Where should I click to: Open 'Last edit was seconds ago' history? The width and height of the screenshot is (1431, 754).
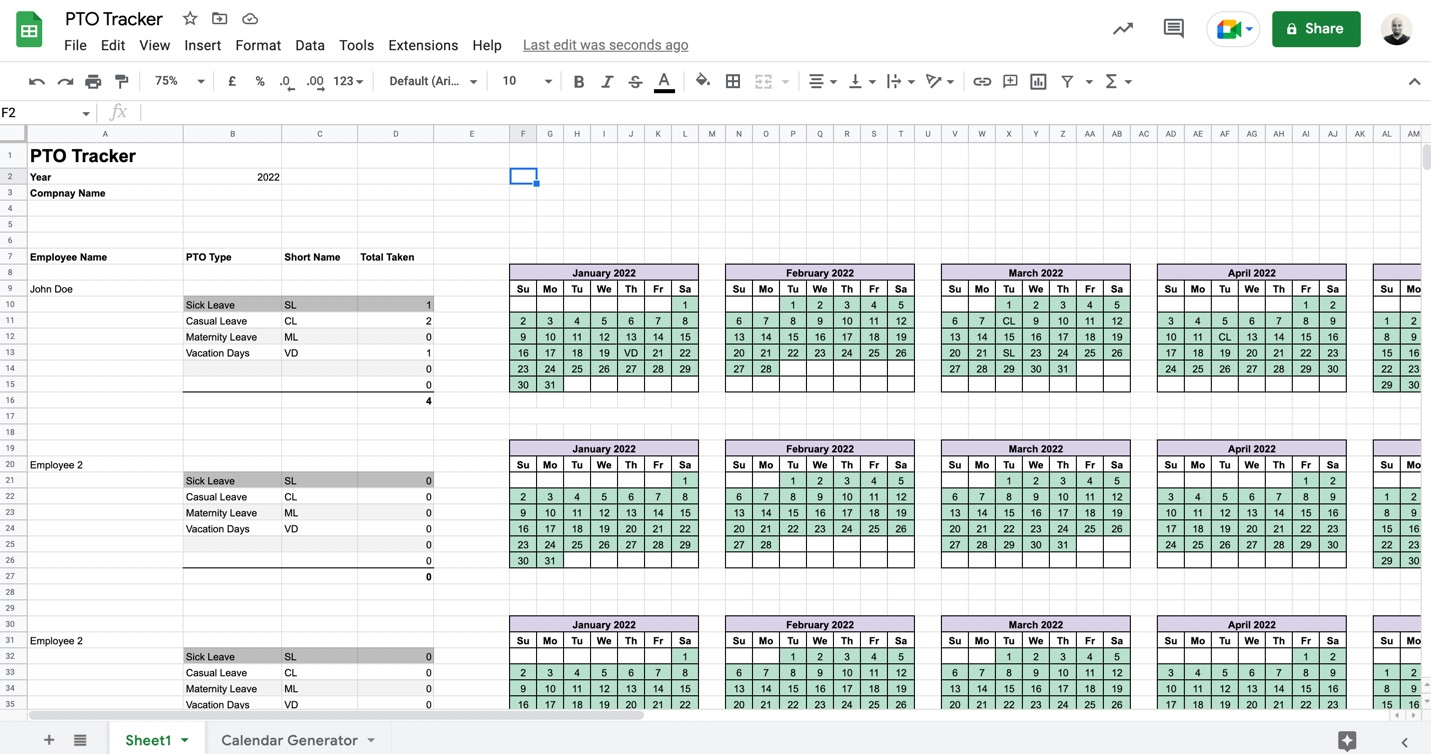605,45
